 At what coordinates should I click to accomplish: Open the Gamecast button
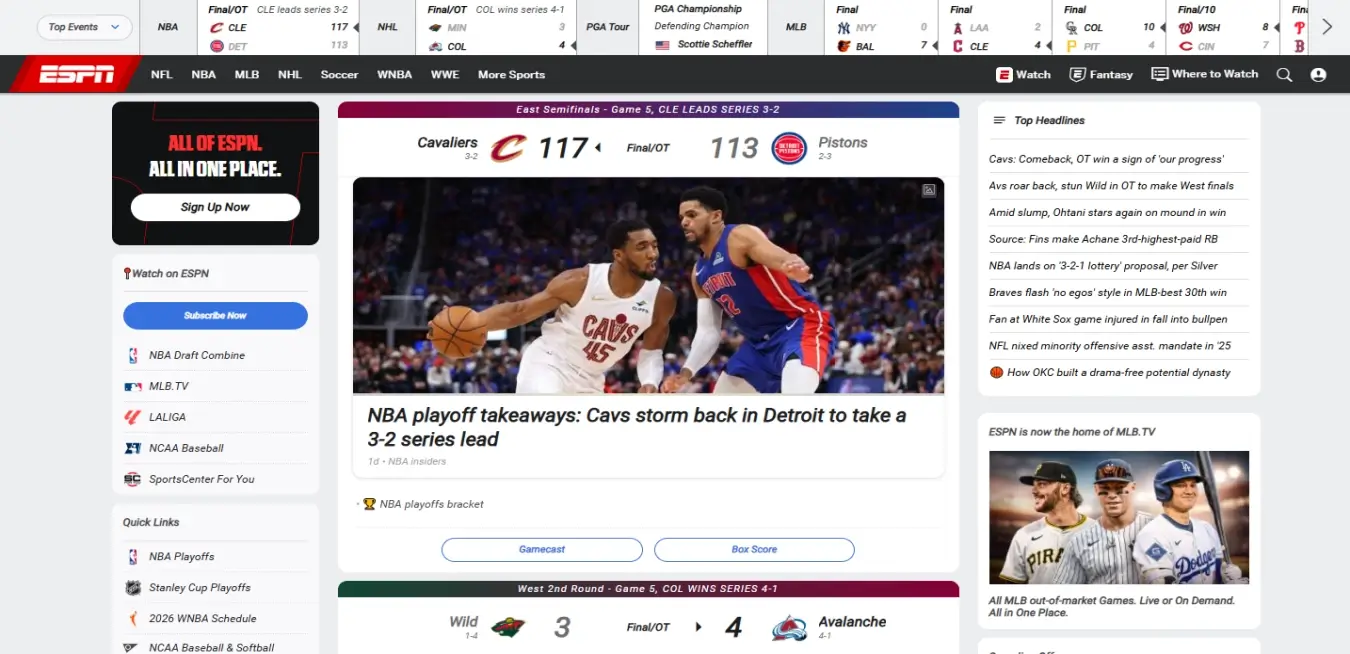[542, 549]
